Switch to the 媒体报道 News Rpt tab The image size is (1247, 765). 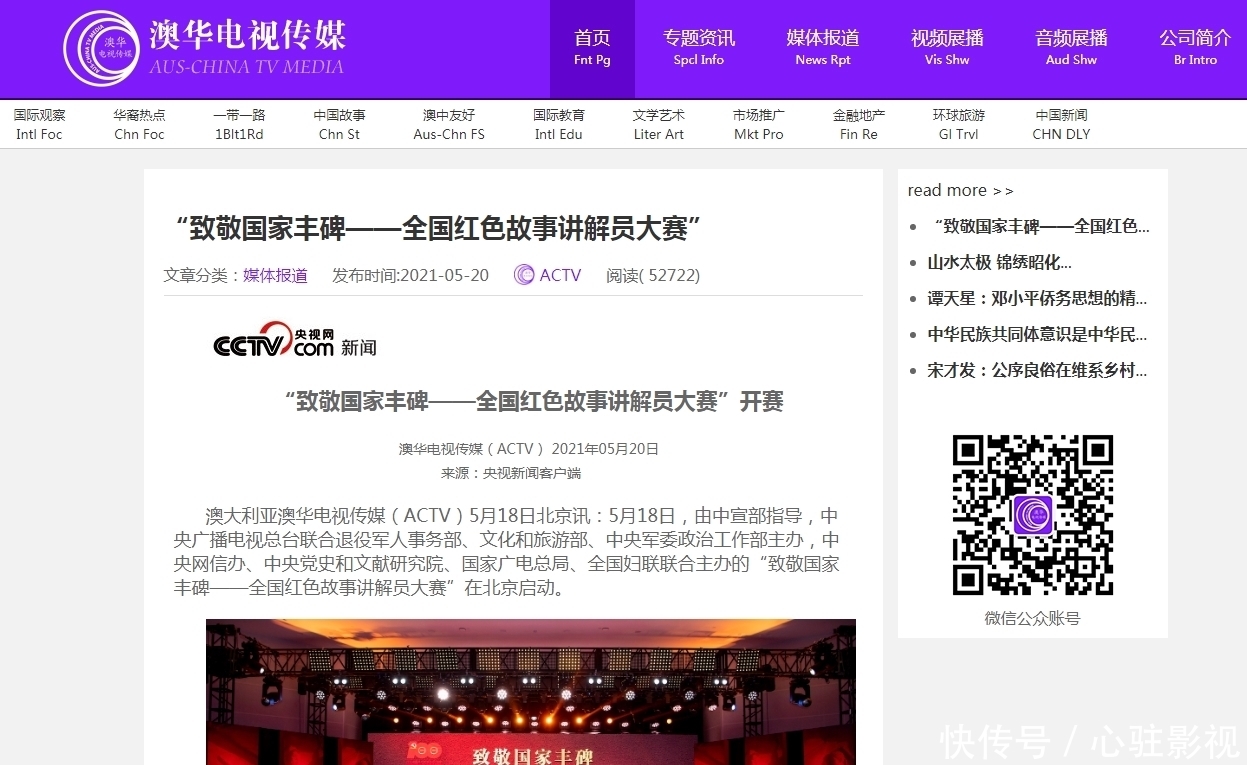point(823,48)
